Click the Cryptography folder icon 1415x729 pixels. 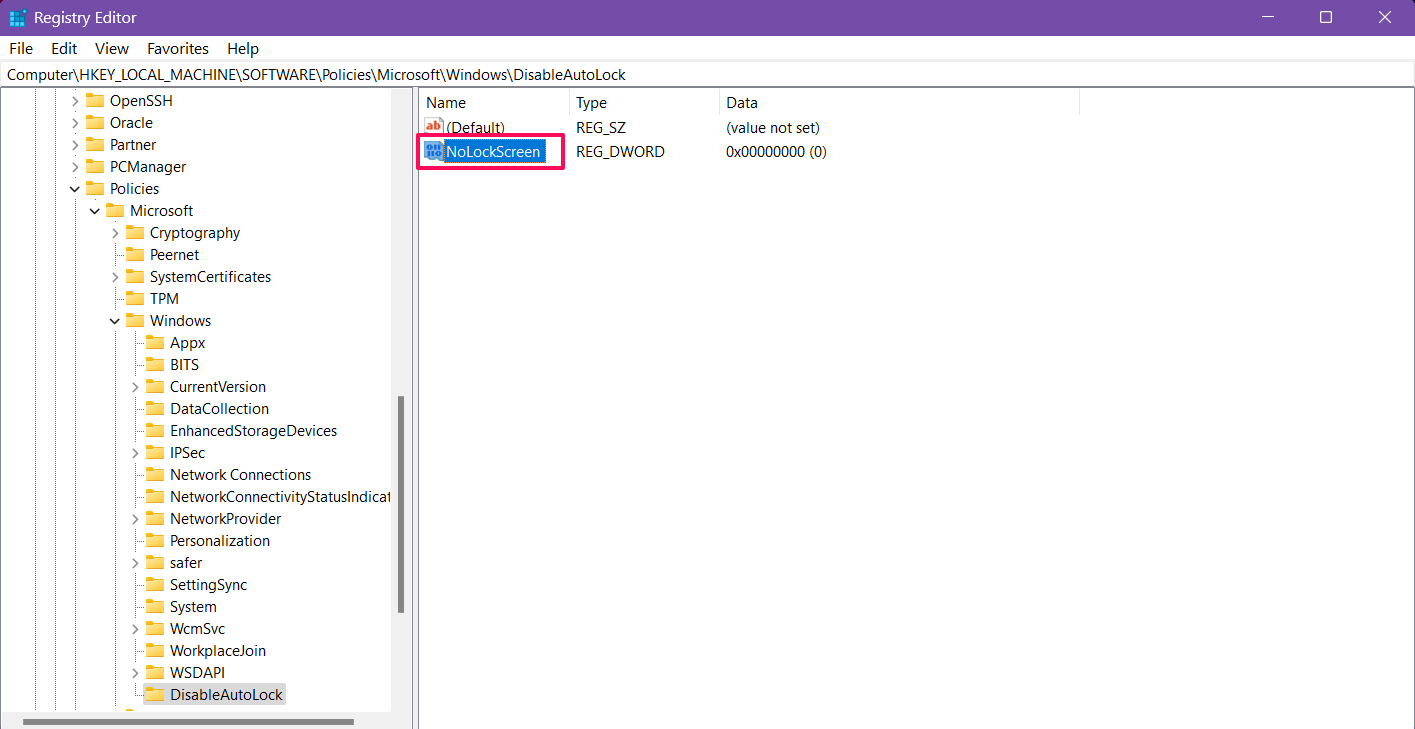[x=135, y=232]
